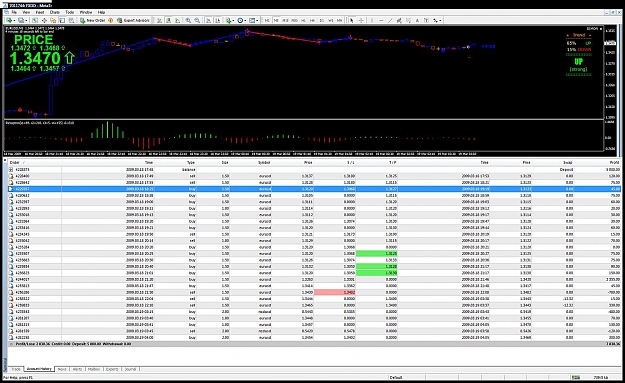Expand the New Chart dropdown arrow
Viewport: 625px width, 383px height.
click(x=14, y=20)
